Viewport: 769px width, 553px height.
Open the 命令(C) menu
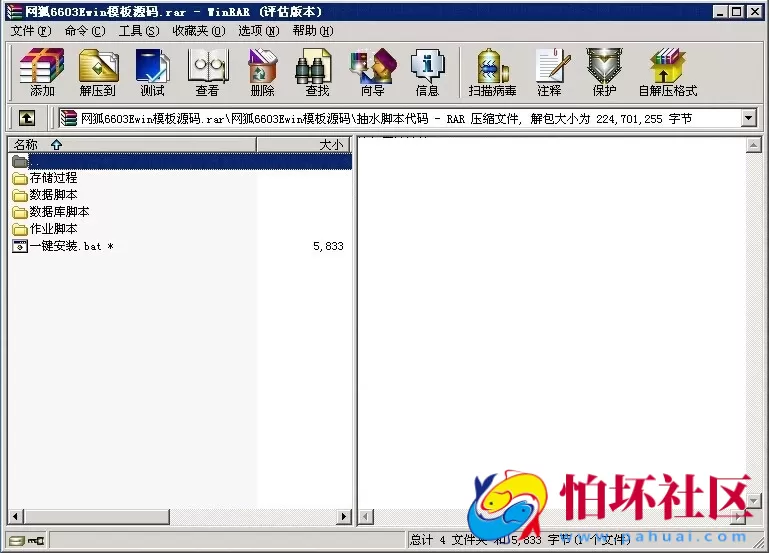click(x=85, y=31)
